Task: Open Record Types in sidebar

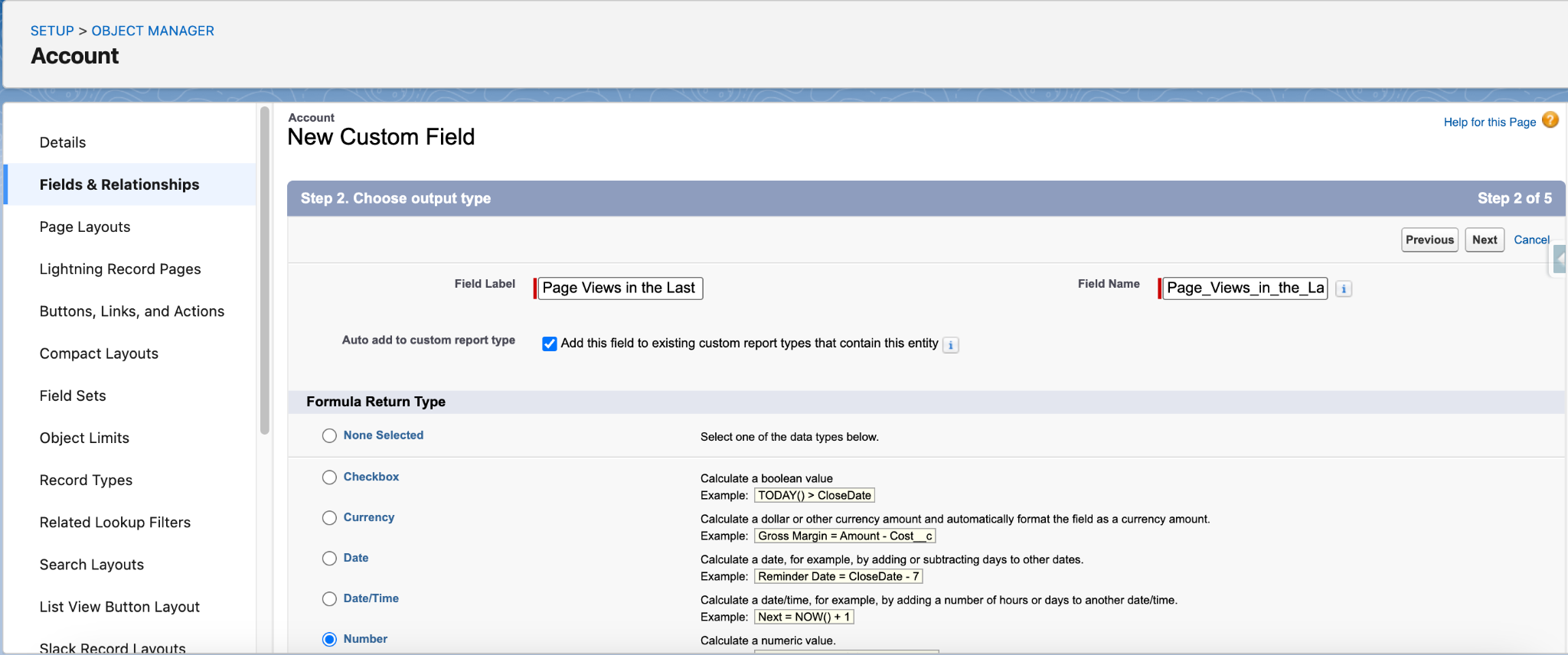Action: coord(86,480)
